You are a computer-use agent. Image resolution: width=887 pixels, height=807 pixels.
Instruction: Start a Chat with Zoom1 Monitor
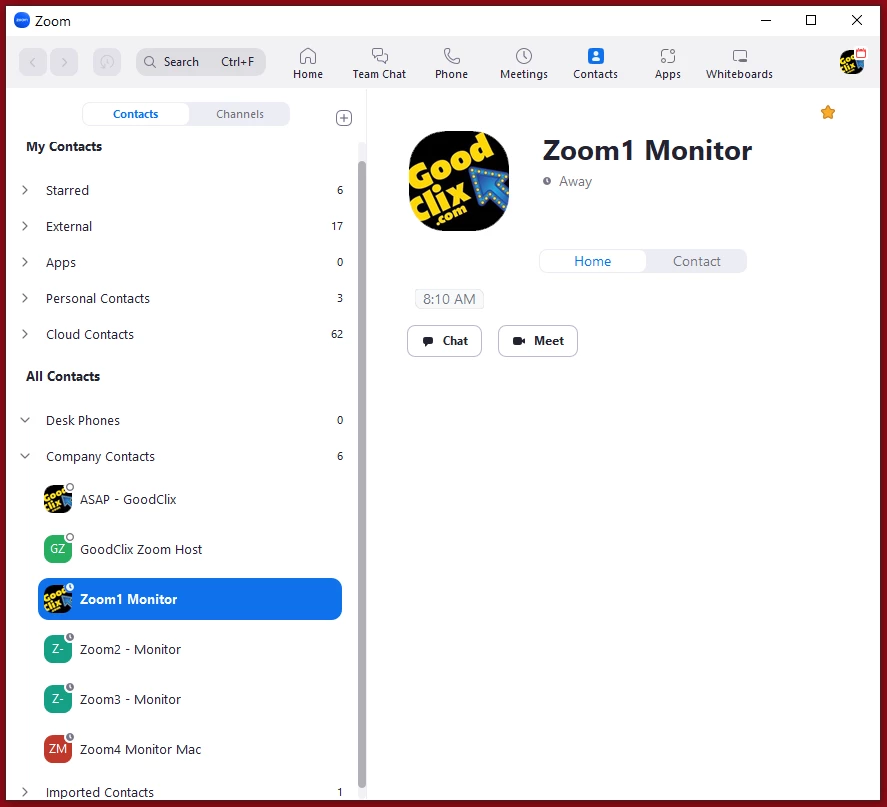pyautogui.click(x=445, y=341)
